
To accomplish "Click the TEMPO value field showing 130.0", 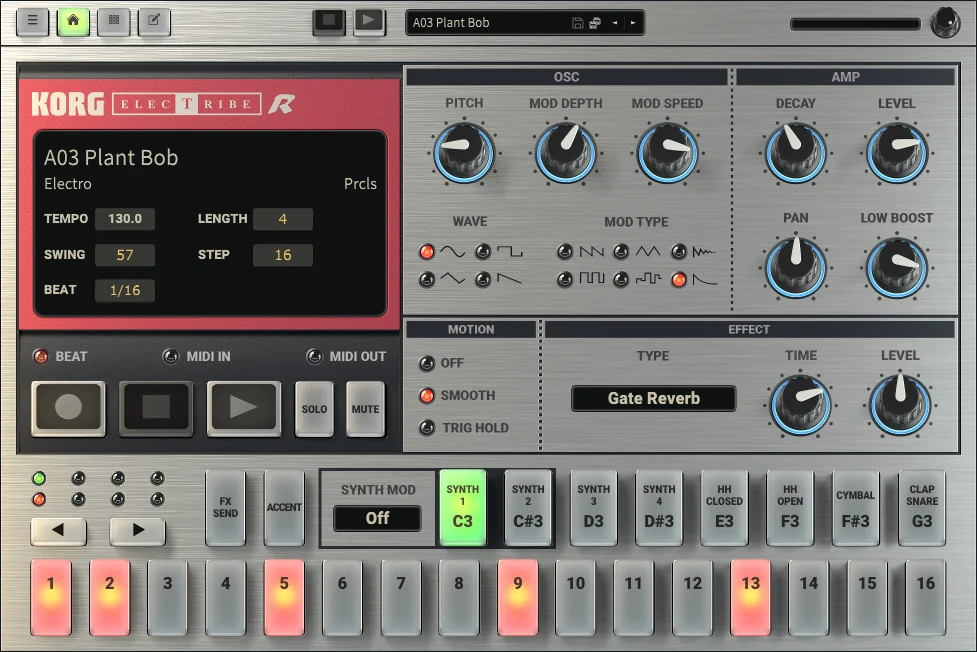I will 124,219.
